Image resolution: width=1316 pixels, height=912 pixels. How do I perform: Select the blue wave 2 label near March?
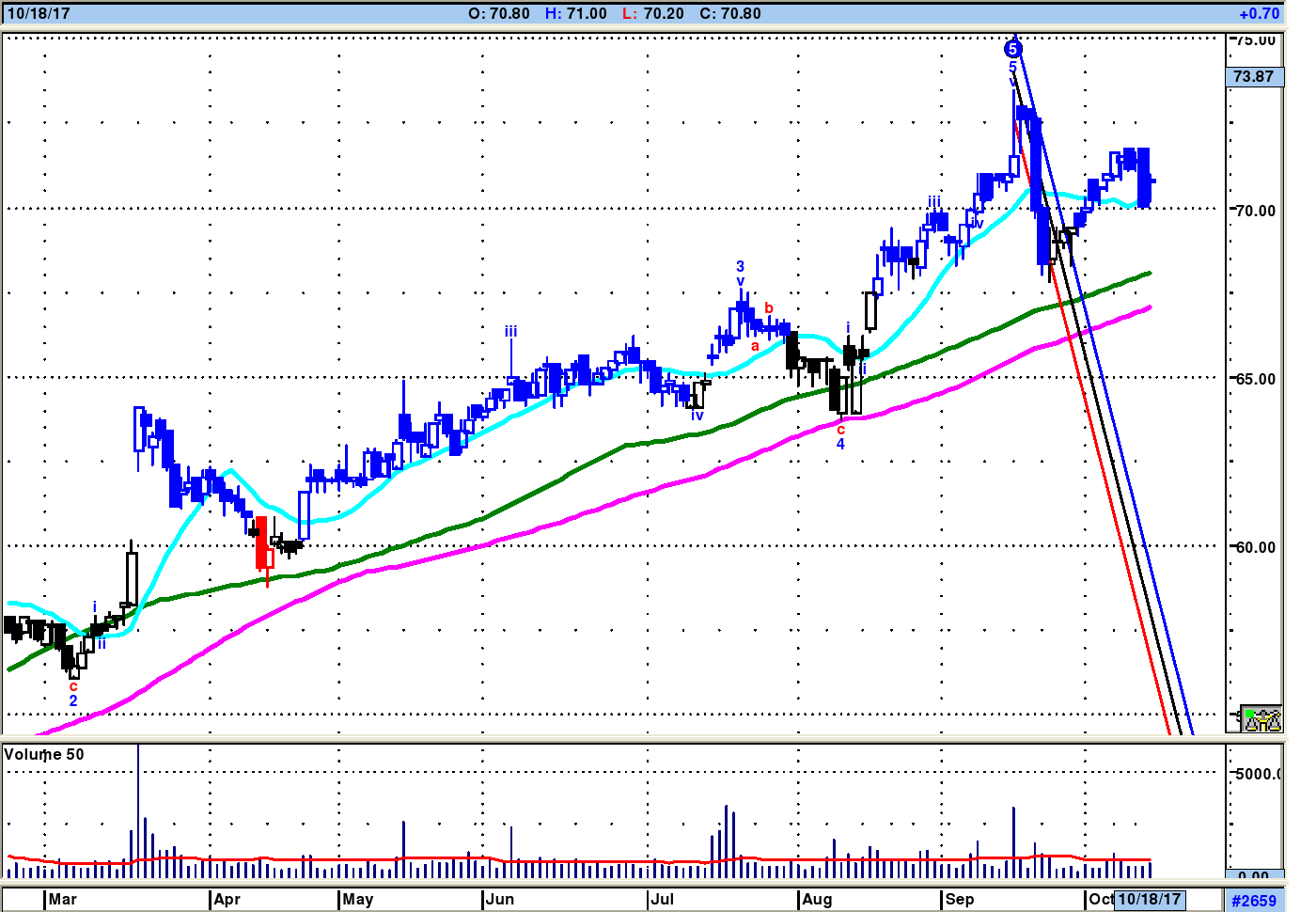(73, 701)
